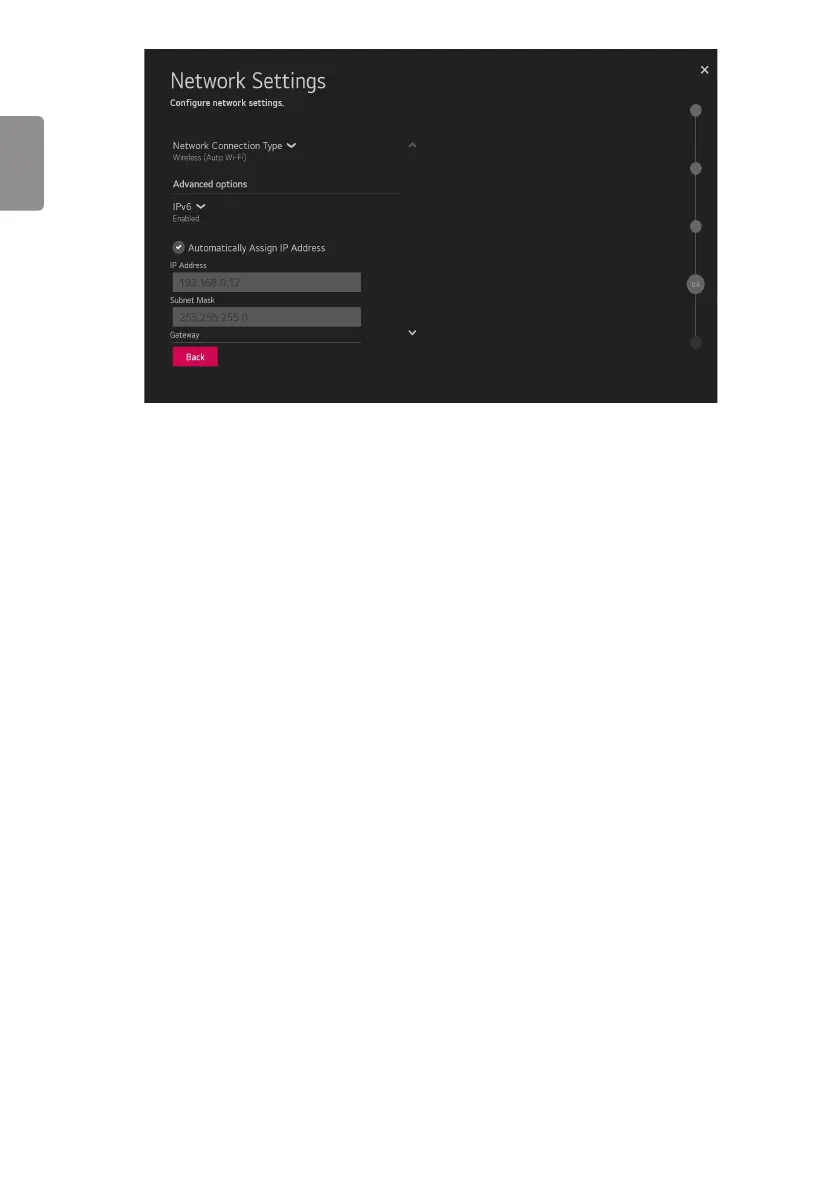Click the current step 04 indicator

click(695, 284)
